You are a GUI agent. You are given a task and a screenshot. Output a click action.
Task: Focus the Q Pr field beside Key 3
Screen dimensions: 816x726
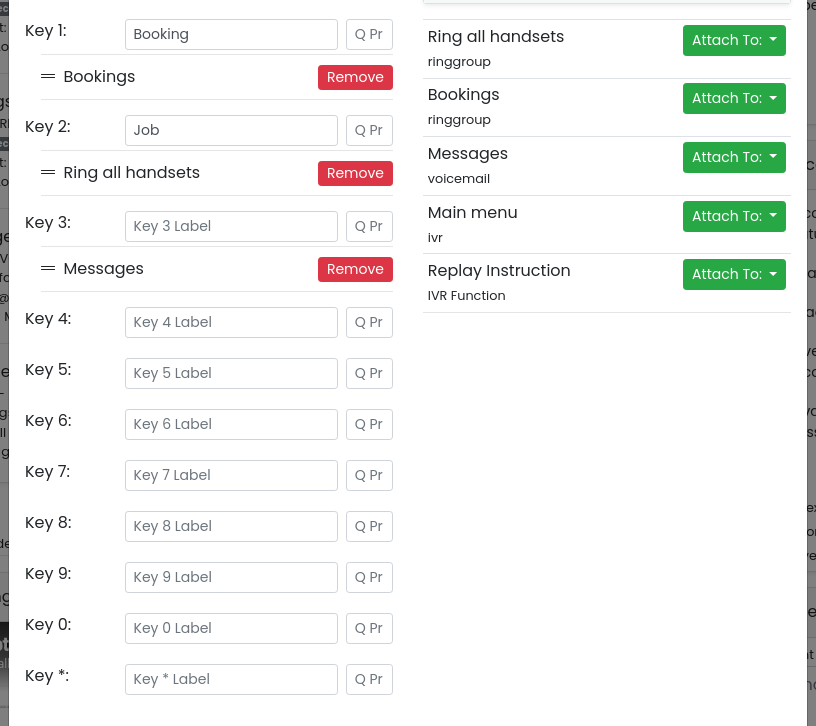coord(369,226)
